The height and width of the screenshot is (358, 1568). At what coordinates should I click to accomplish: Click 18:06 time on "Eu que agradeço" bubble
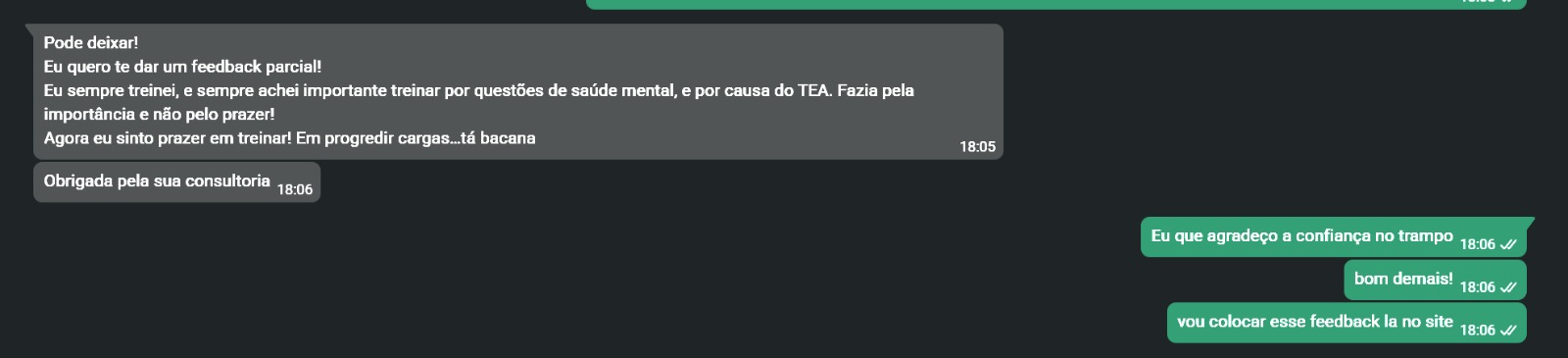coord(1478,244)
